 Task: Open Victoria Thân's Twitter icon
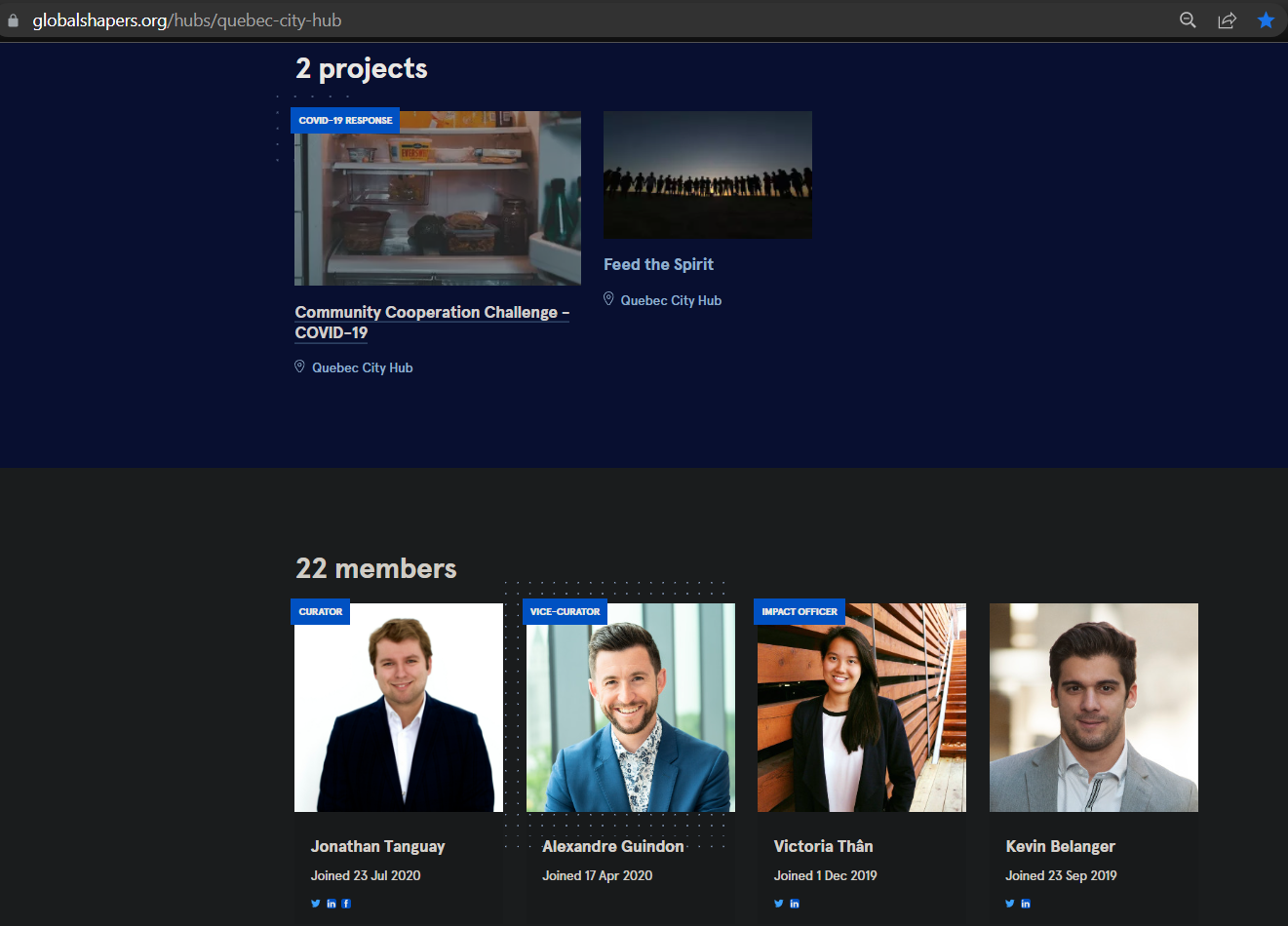pos(779,904)
